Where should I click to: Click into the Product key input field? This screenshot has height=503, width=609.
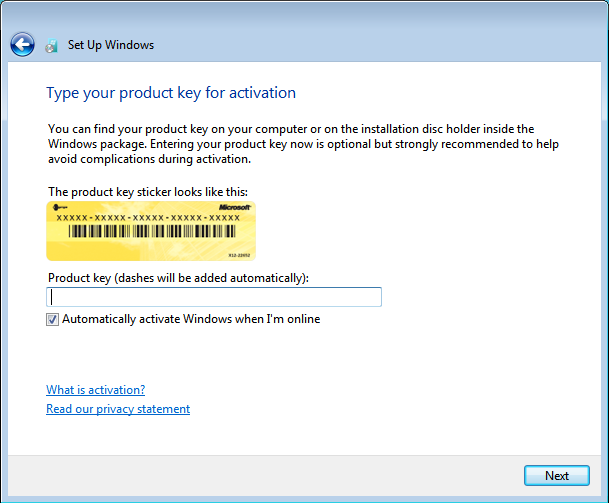click(214, 297)
